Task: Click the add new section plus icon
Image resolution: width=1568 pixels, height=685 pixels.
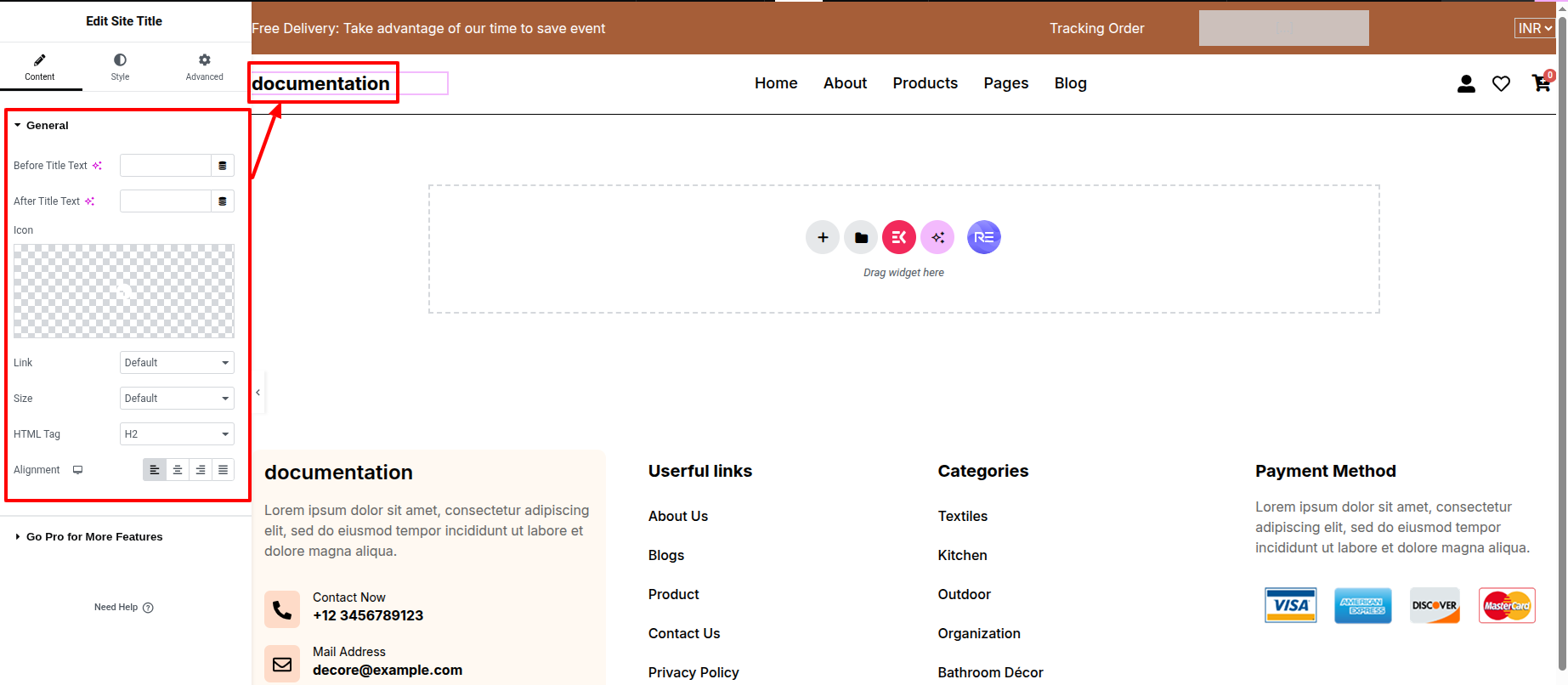Action: point(822,237)
